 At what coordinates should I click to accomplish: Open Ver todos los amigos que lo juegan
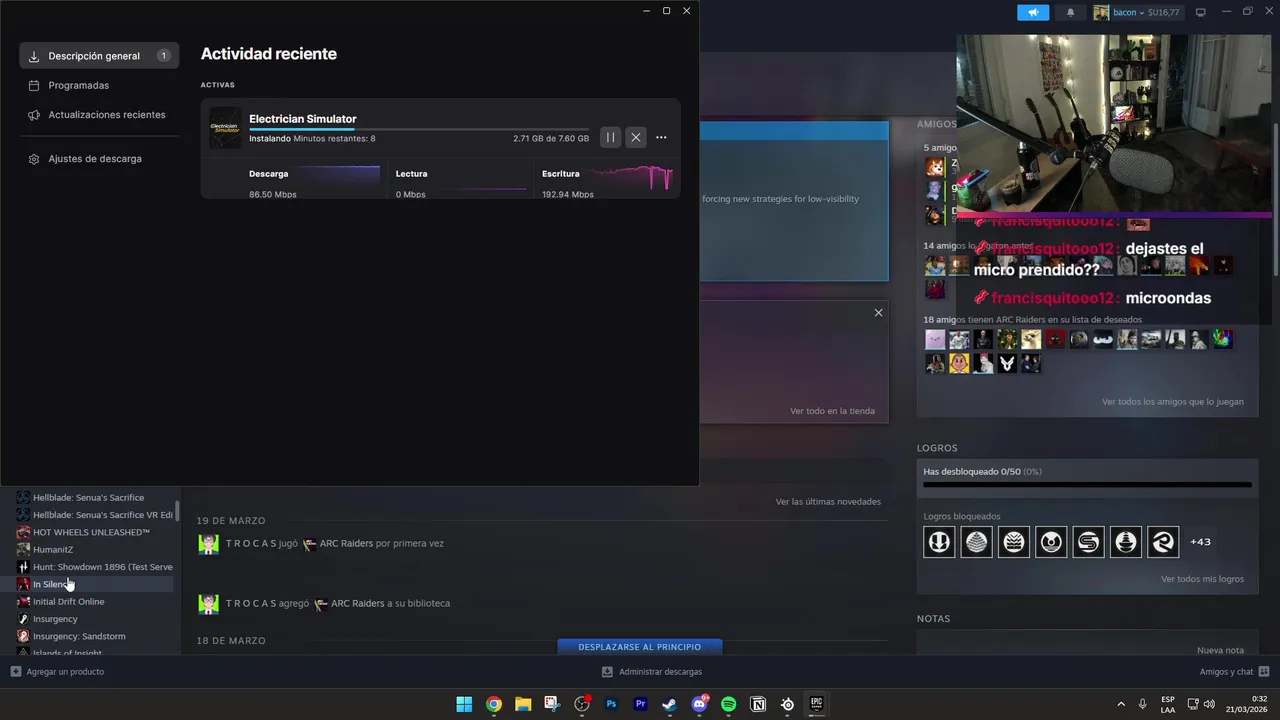1173,402
